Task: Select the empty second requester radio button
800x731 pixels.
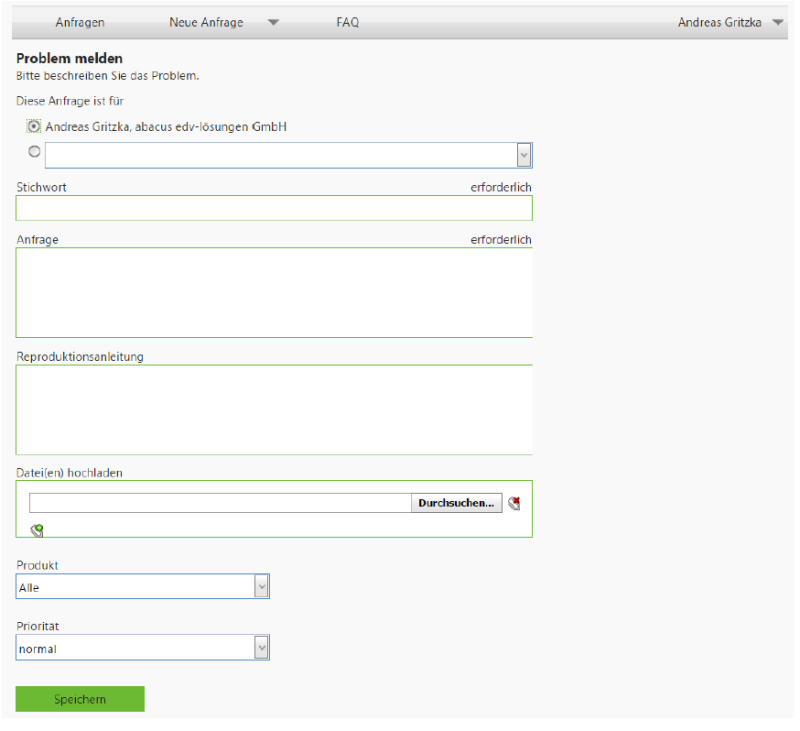Action: point(33,151)
